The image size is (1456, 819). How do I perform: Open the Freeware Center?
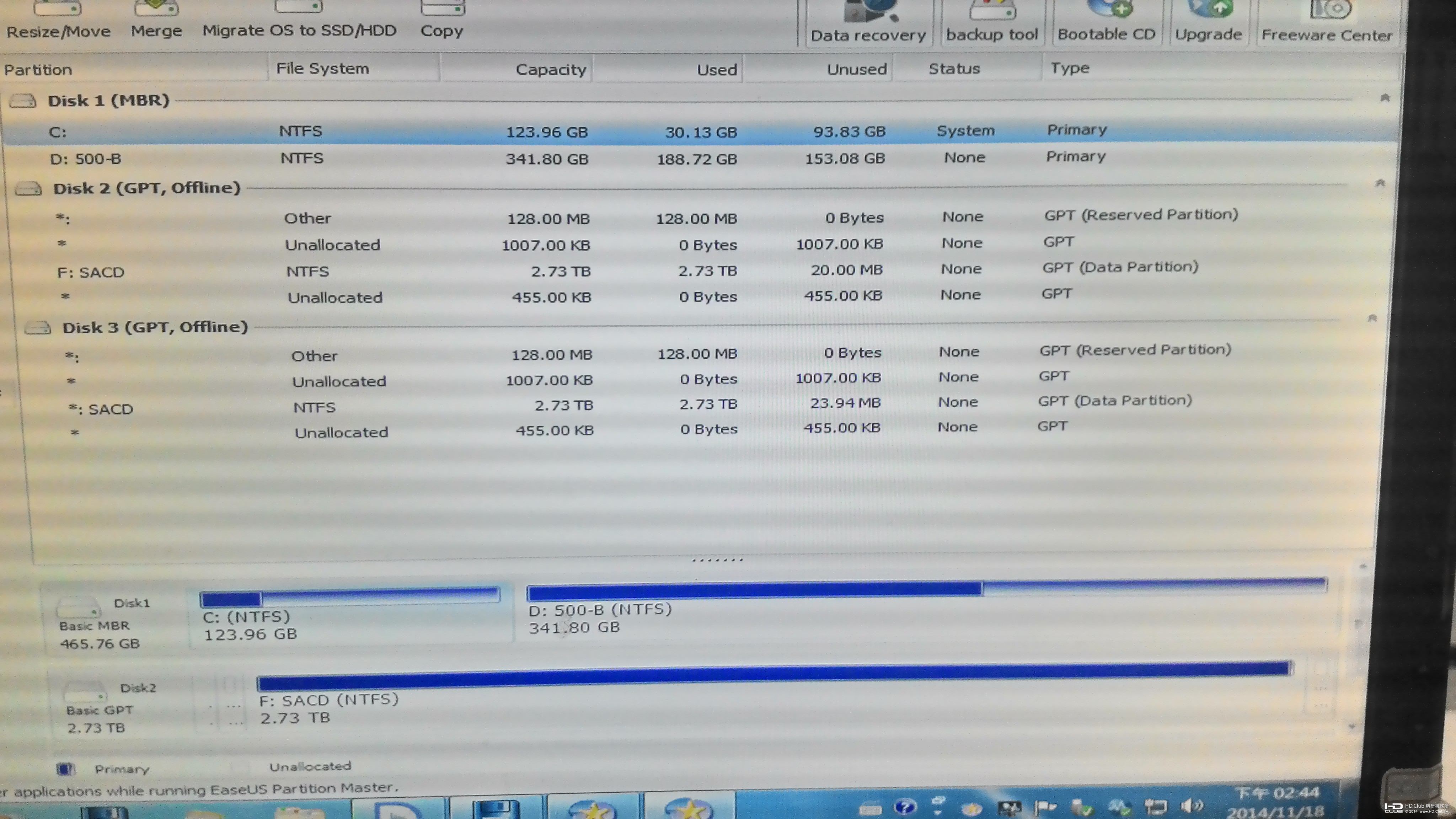pyautogui.click(x=1327, y=23)
